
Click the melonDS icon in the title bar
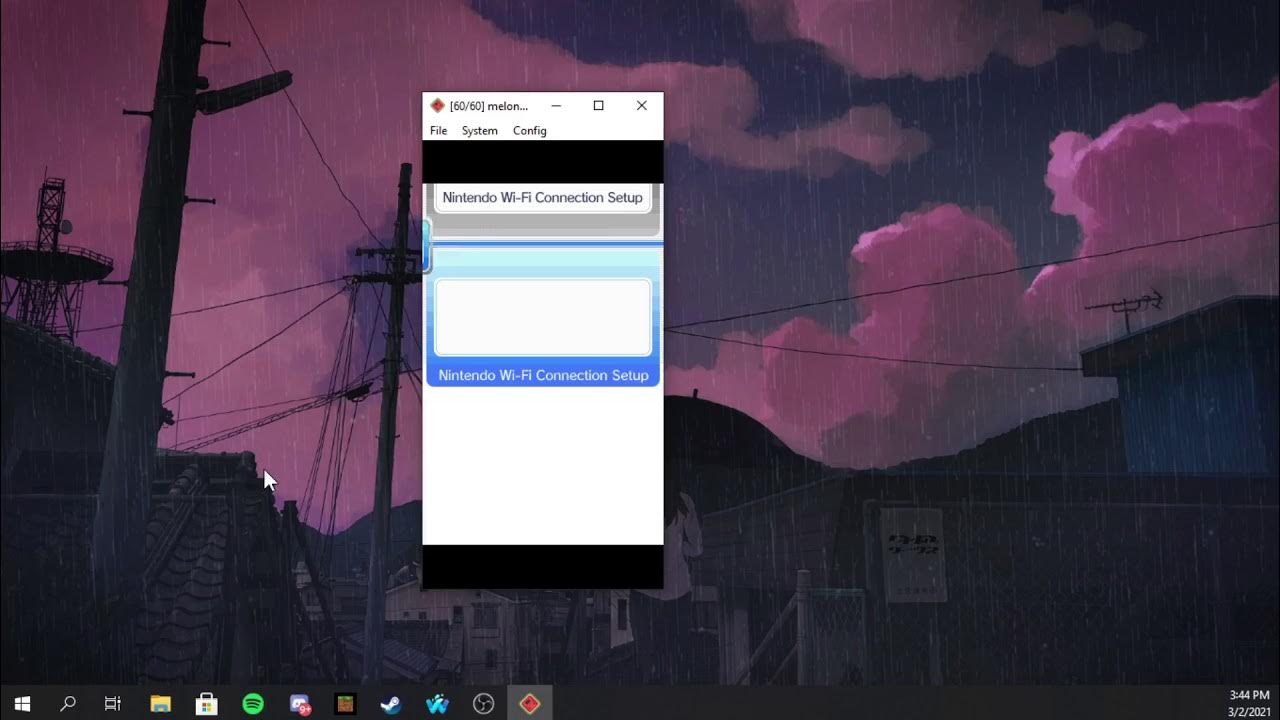437,106
